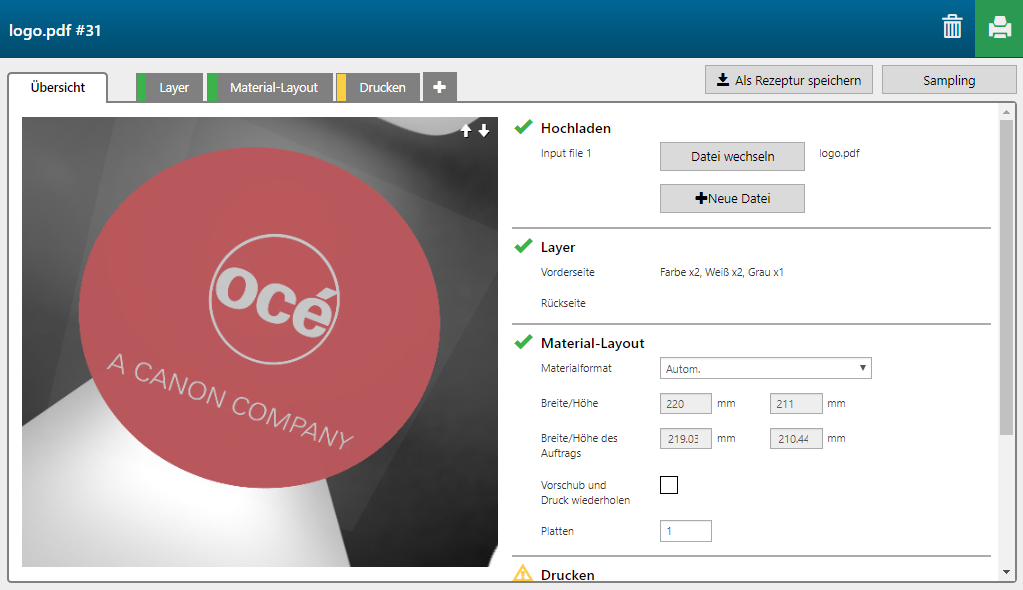Viewport: 1023px width, 590px height.
Task: Click the Höhe field showing 211
Action: pos(796,403)
